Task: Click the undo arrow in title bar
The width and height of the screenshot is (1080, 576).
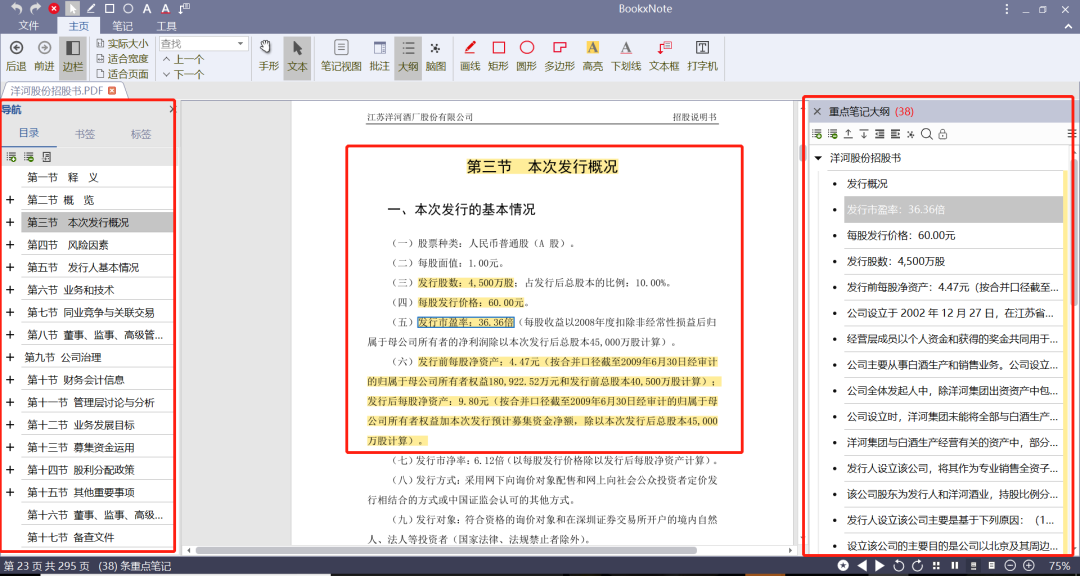Action: point(17,8)
